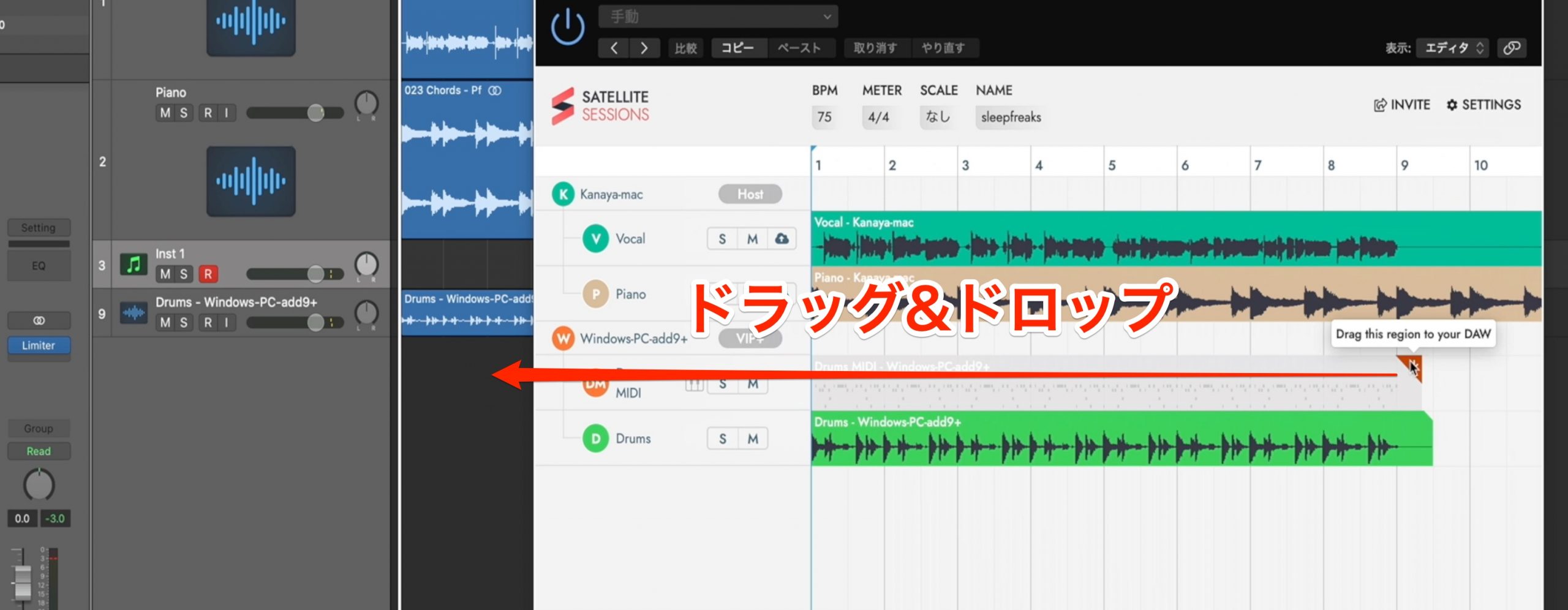This screenshot has width=1568, height=610.
Task: Click the -3.0 peak level display
Action: click(x=55, y=519)
